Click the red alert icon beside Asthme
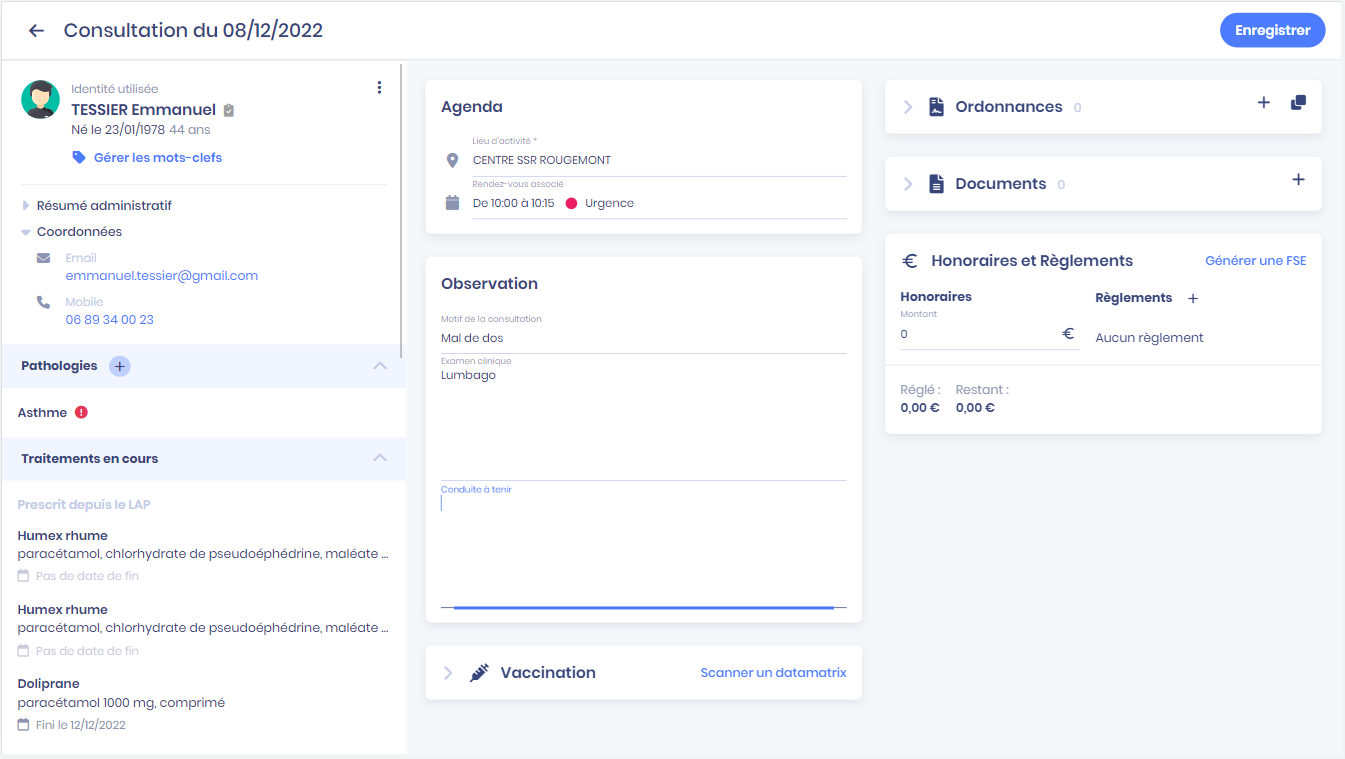The height and width of the screenshot is (759, 1345). 82,412
